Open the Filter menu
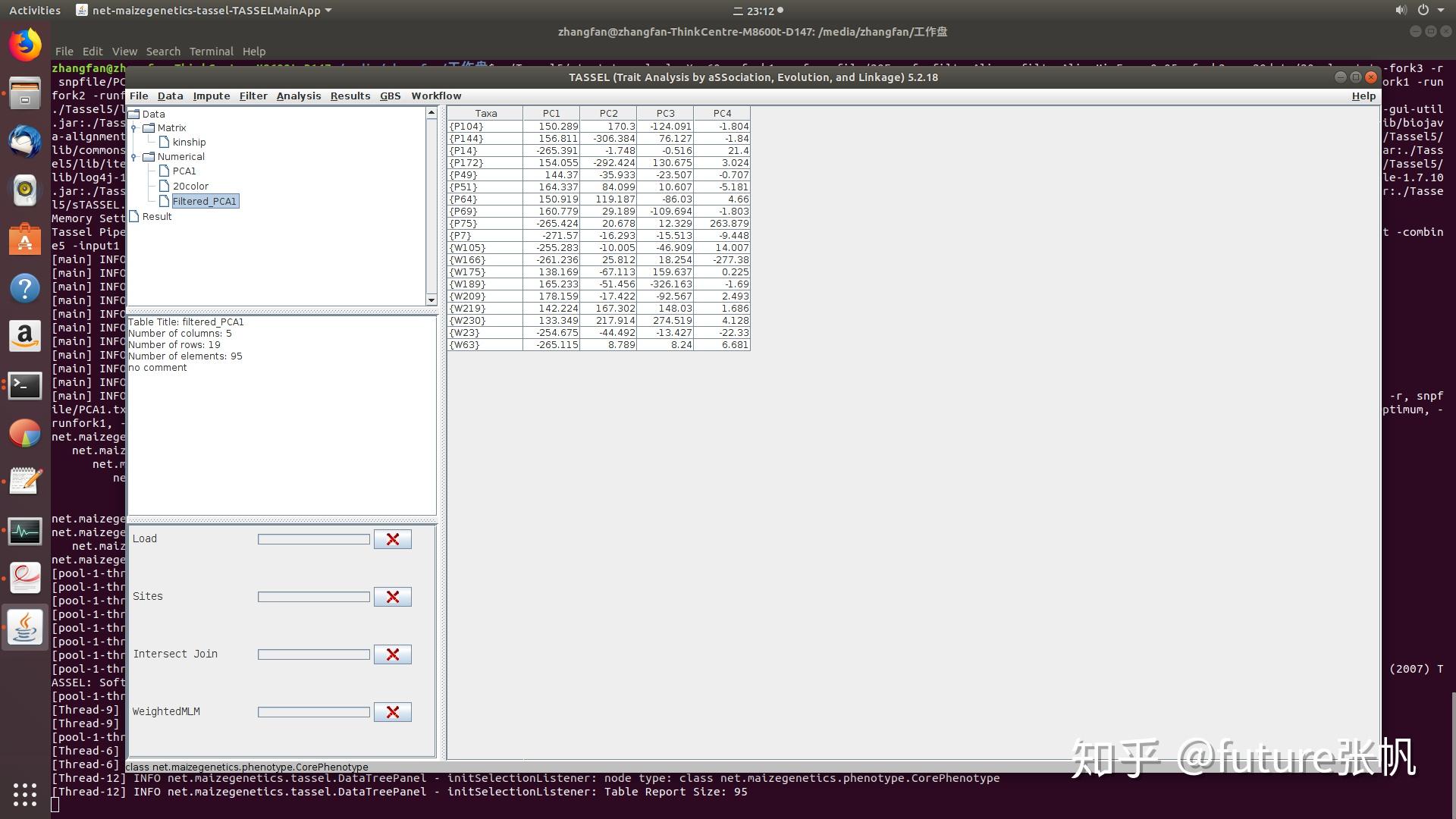Image resolution: width=1456 pixels, height=819 pixels. (253, 96)
